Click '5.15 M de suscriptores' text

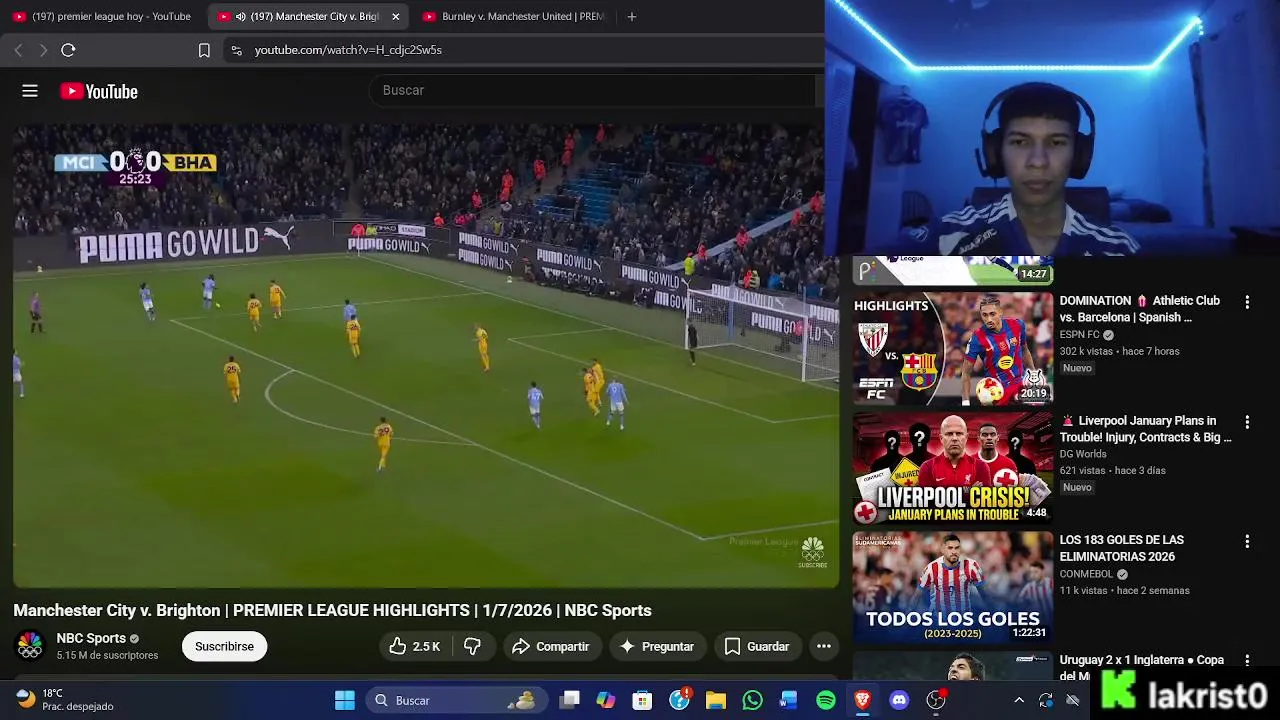(x=107, y=655)
